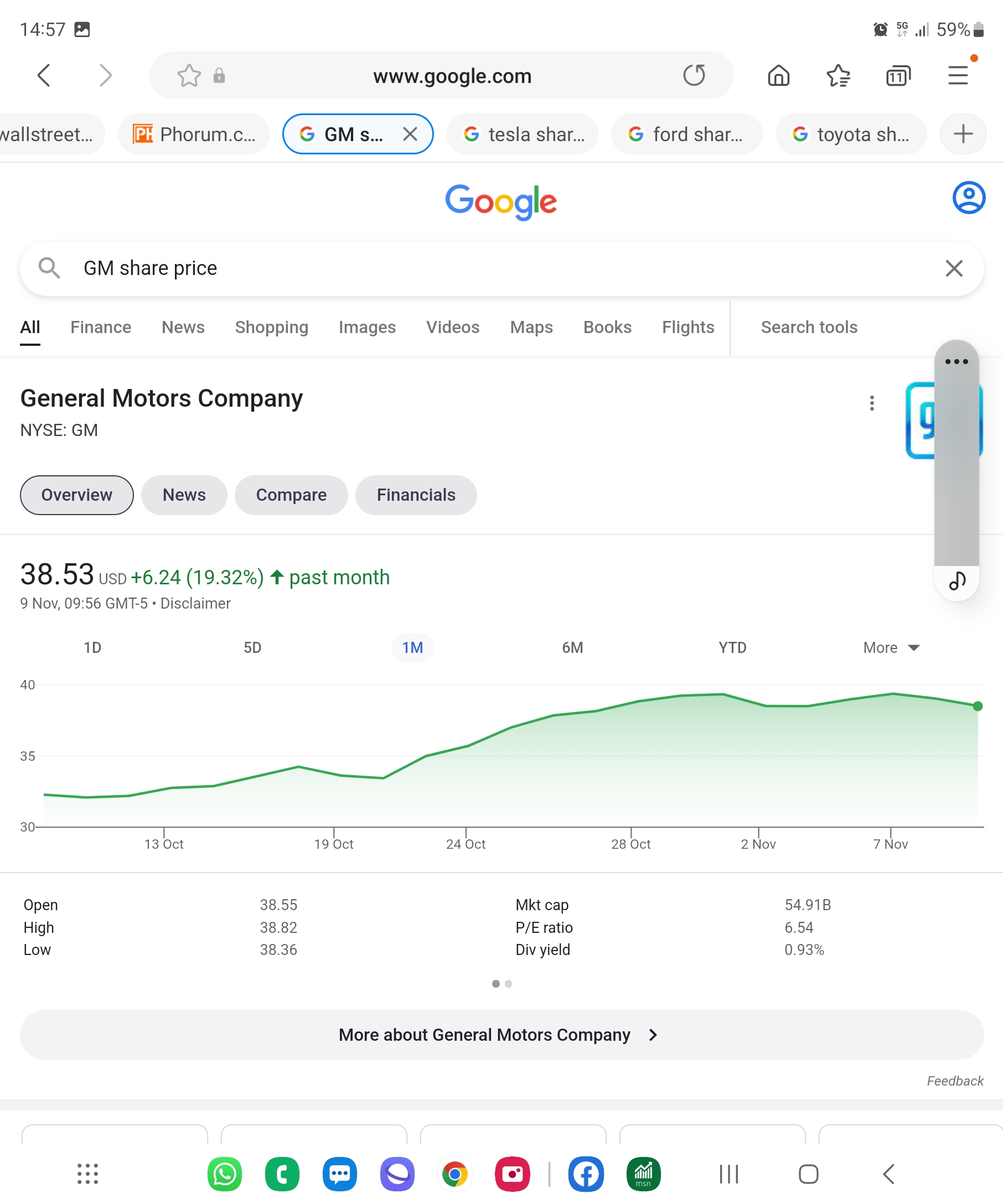The width and height of the screenshot is (1003, 1204).
Task: Select the Images search category
Action: click(367, 327)
